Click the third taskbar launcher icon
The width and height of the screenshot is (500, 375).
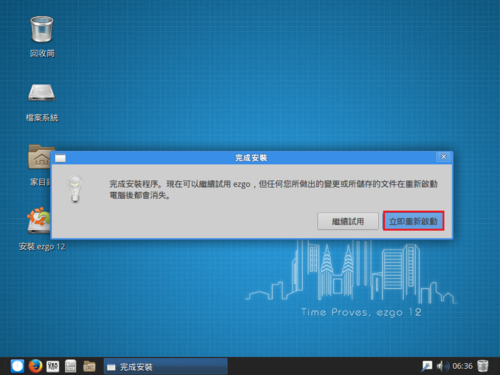pyautogui.click(x=53, y=366)
